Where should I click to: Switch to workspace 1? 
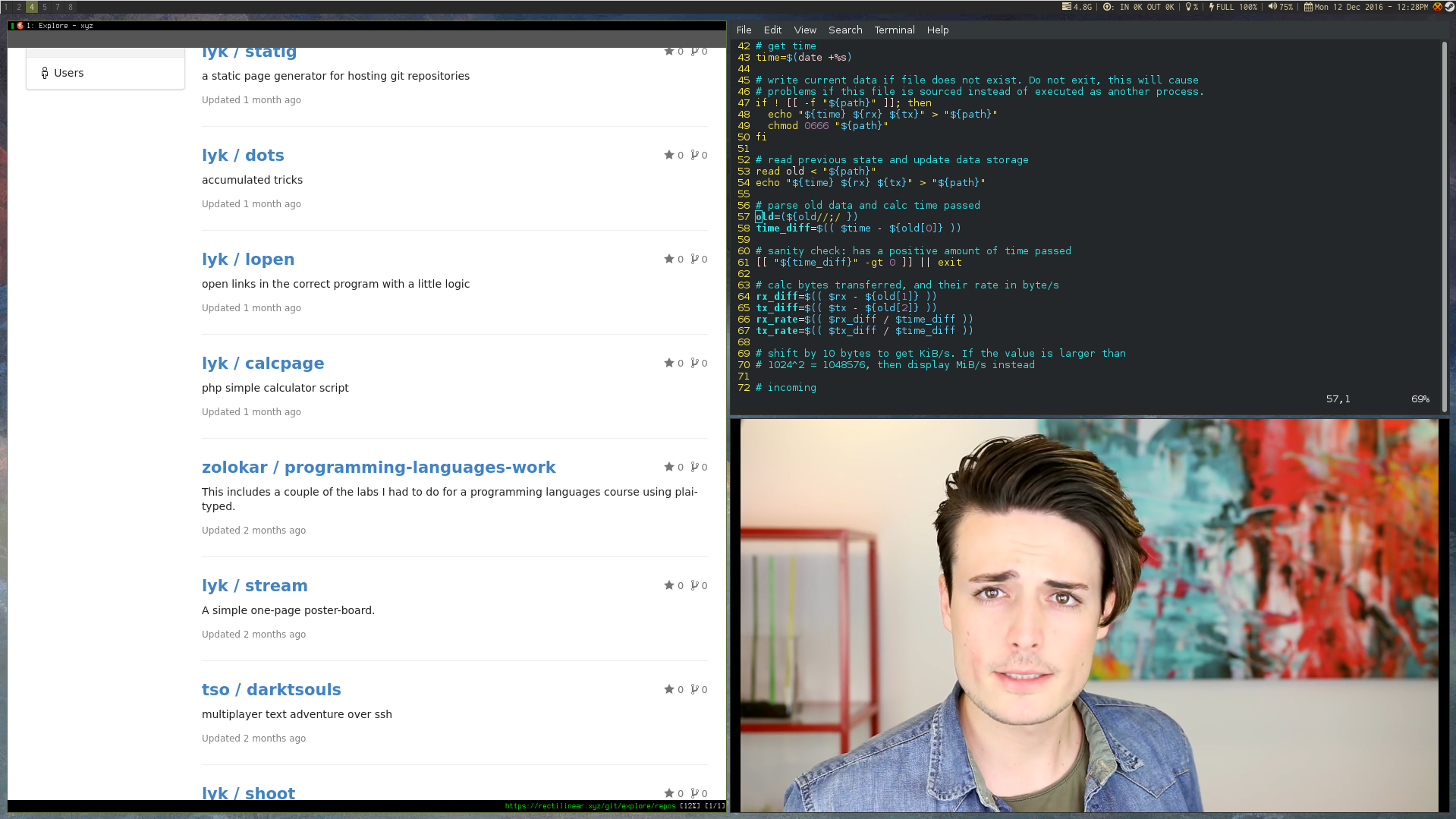pos(6,7)
